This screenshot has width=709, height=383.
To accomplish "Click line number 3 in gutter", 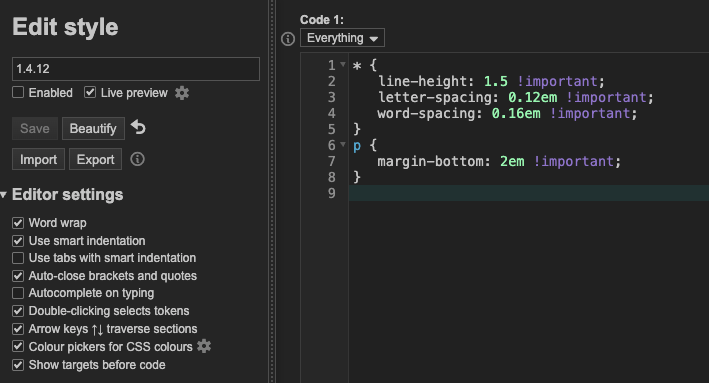I will [x=331, y=97].
